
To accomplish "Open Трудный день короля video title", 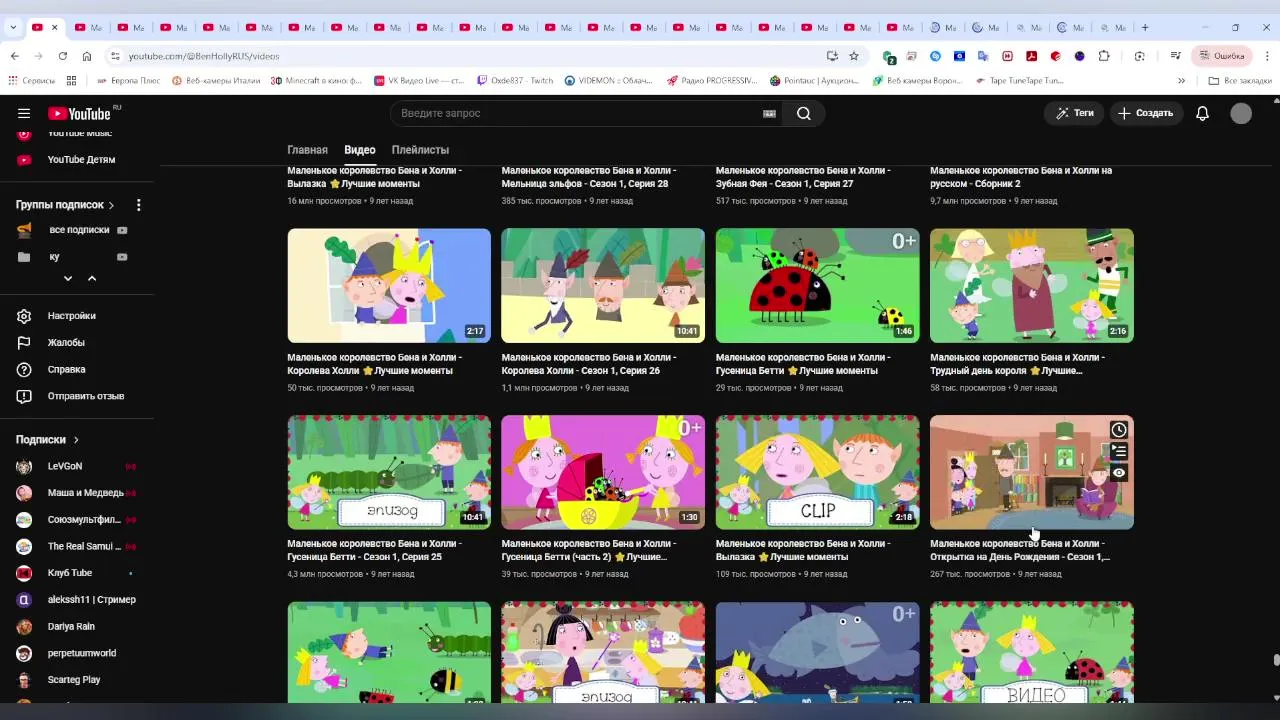I will click(1018, 364).
